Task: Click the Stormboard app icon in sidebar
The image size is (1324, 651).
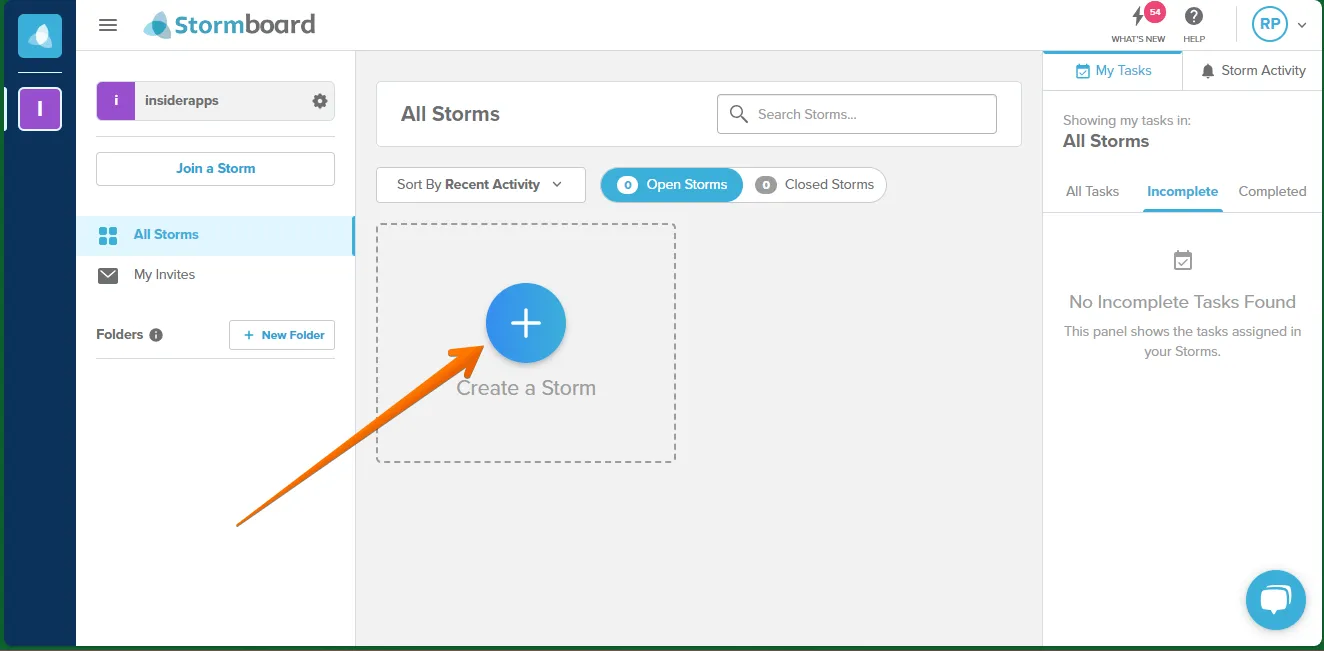Action: 40,36
